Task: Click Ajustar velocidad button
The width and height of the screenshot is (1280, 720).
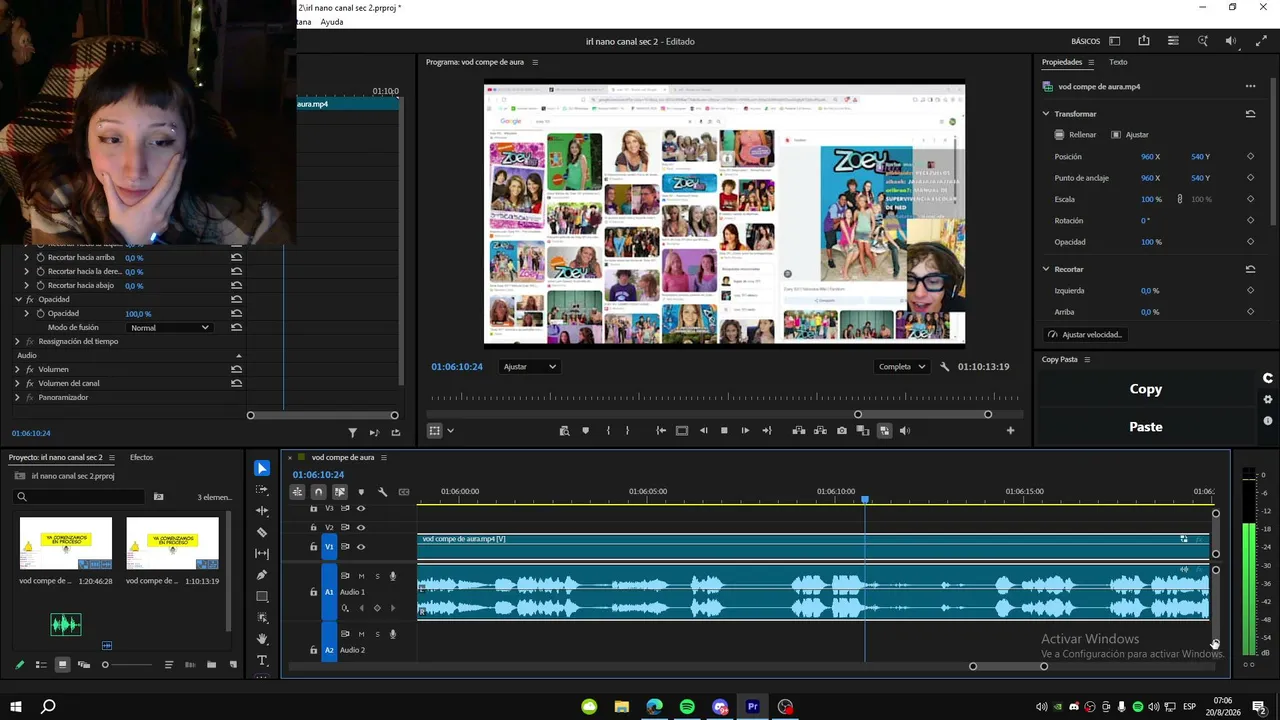Action: (1085, 335)
